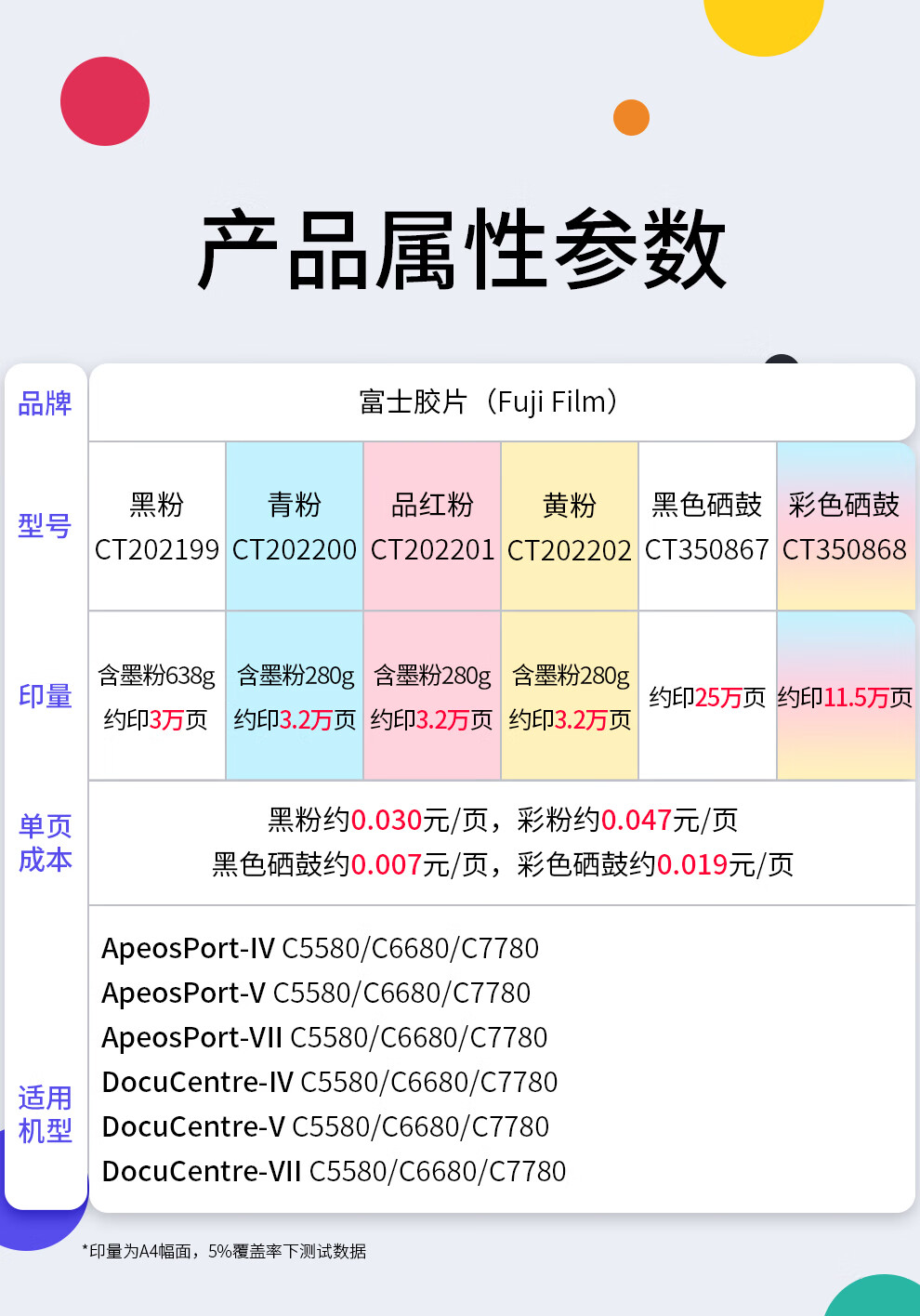This screenshot has height=1316, width=920.
Task: Click the 约印25万页 yield cell
Action: (707, 697)
